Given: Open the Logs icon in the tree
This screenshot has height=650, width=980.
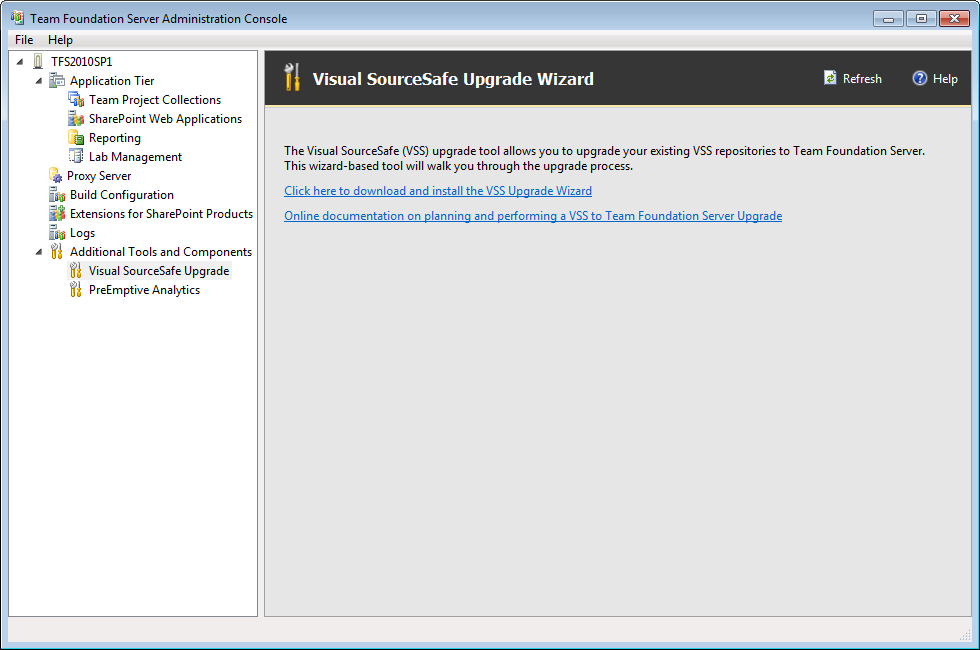Looking at the screenshot, I should pos(55,232).
